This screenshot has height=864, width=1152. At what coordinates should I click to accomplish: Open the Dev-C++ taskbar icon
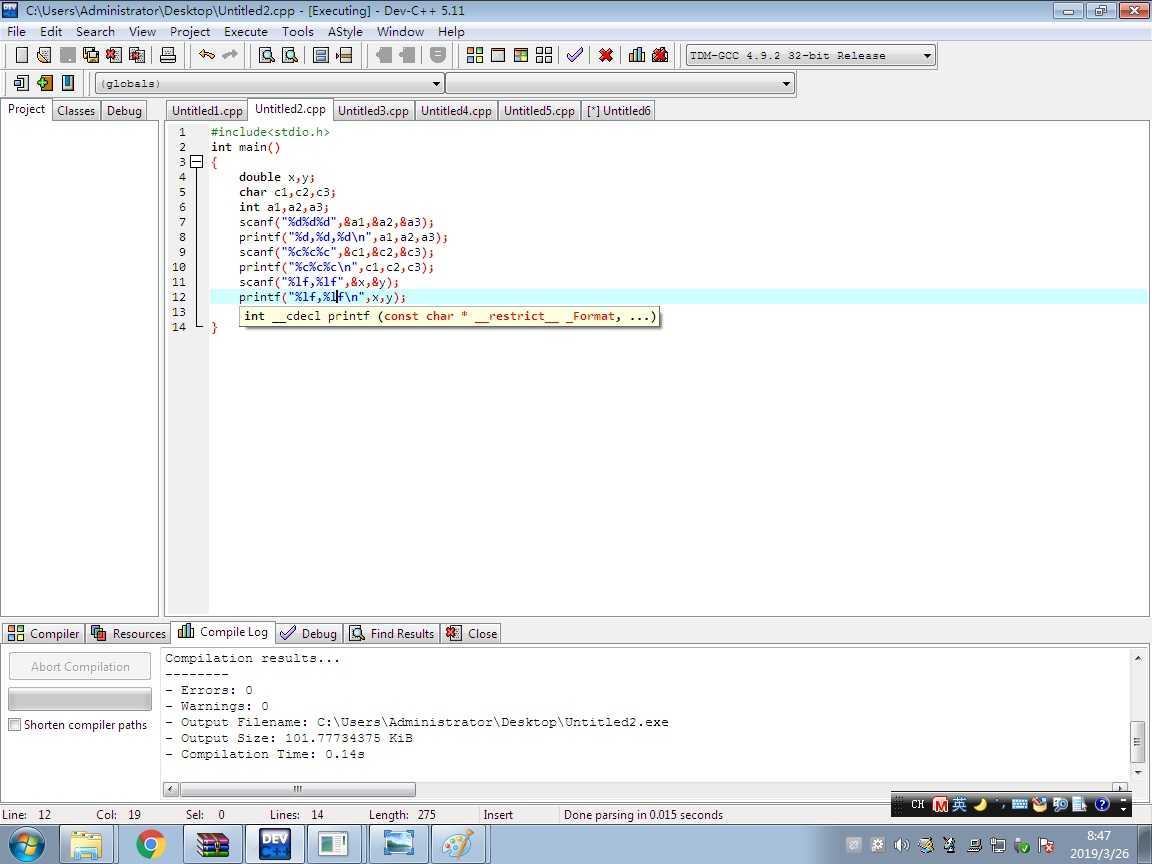tap(275, 844)
